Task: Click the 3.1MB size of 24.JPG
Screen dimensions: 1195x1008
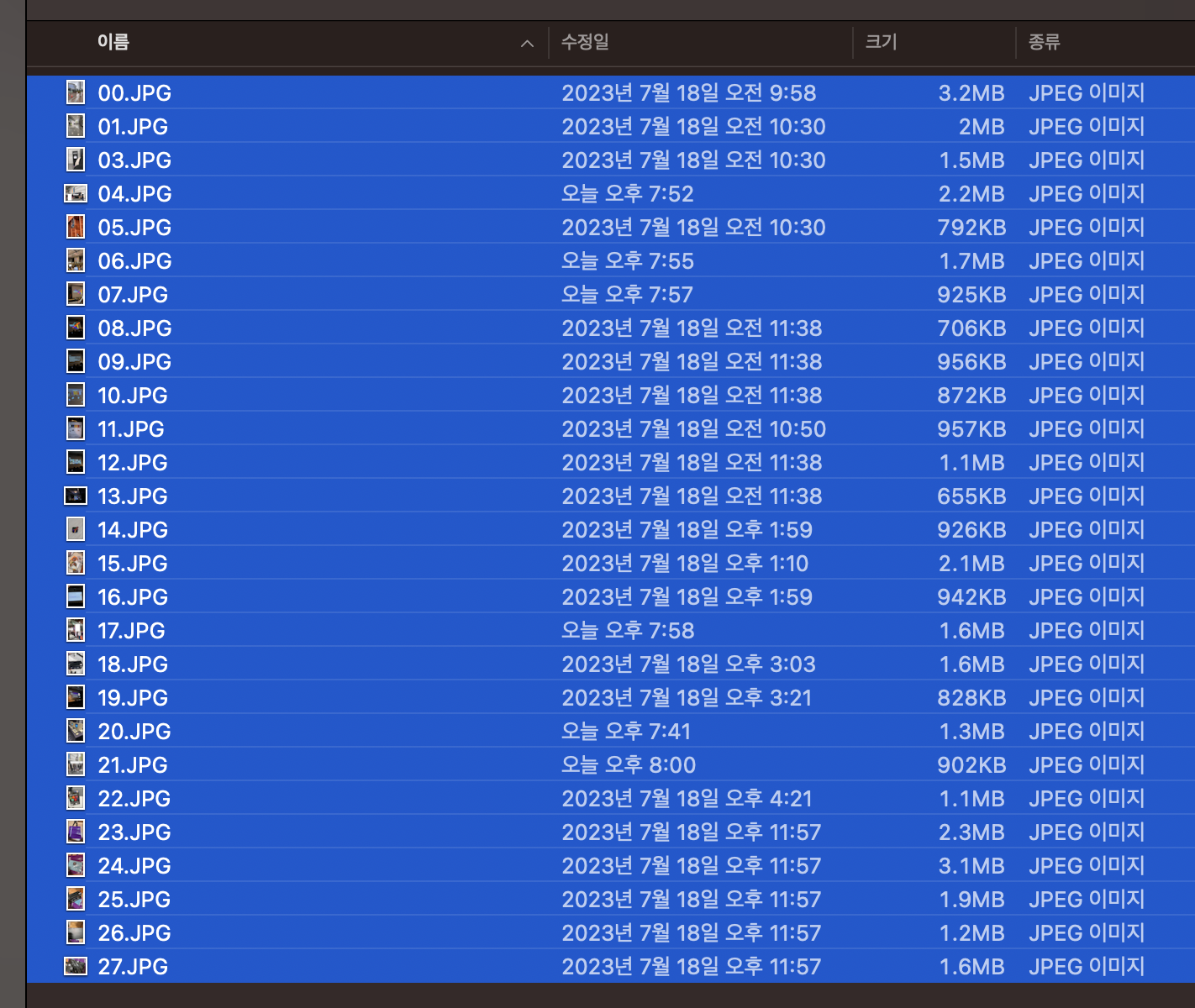Action: [971, 866]
